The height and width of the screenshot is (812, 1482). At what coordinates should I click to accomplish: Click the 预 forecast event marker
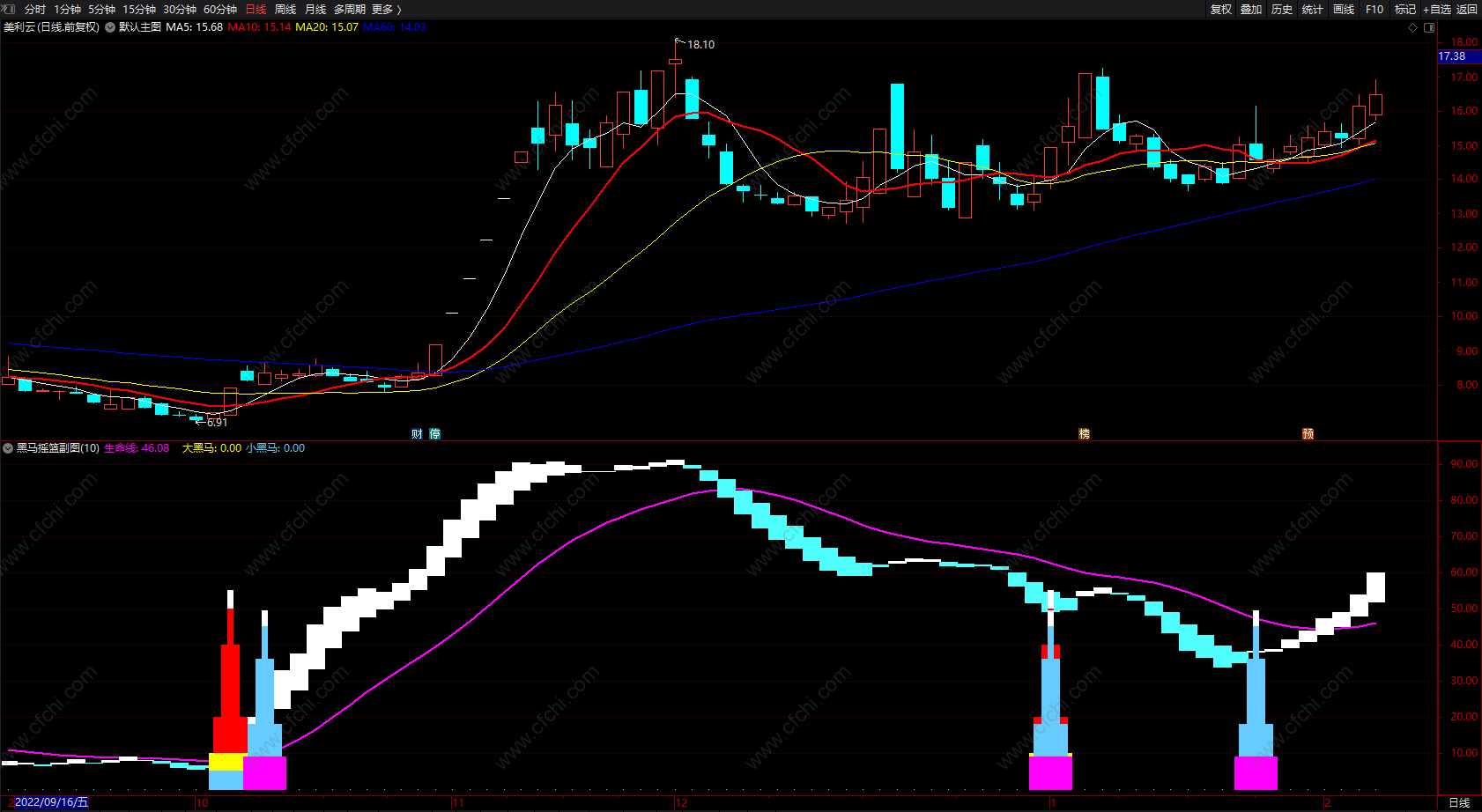1308,433
